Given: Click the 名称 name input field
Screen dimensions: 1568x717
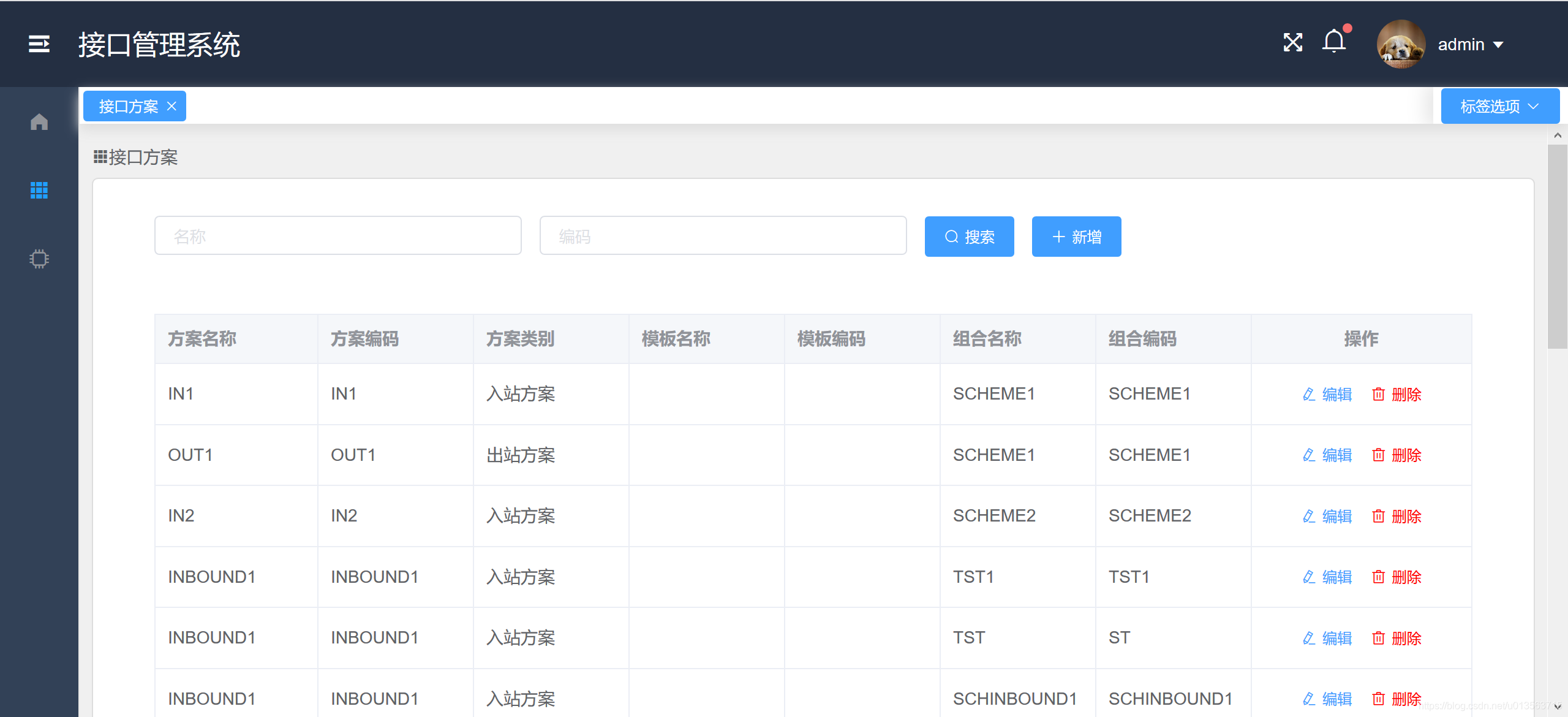Looking at the screenshot, I should (337, 235).
